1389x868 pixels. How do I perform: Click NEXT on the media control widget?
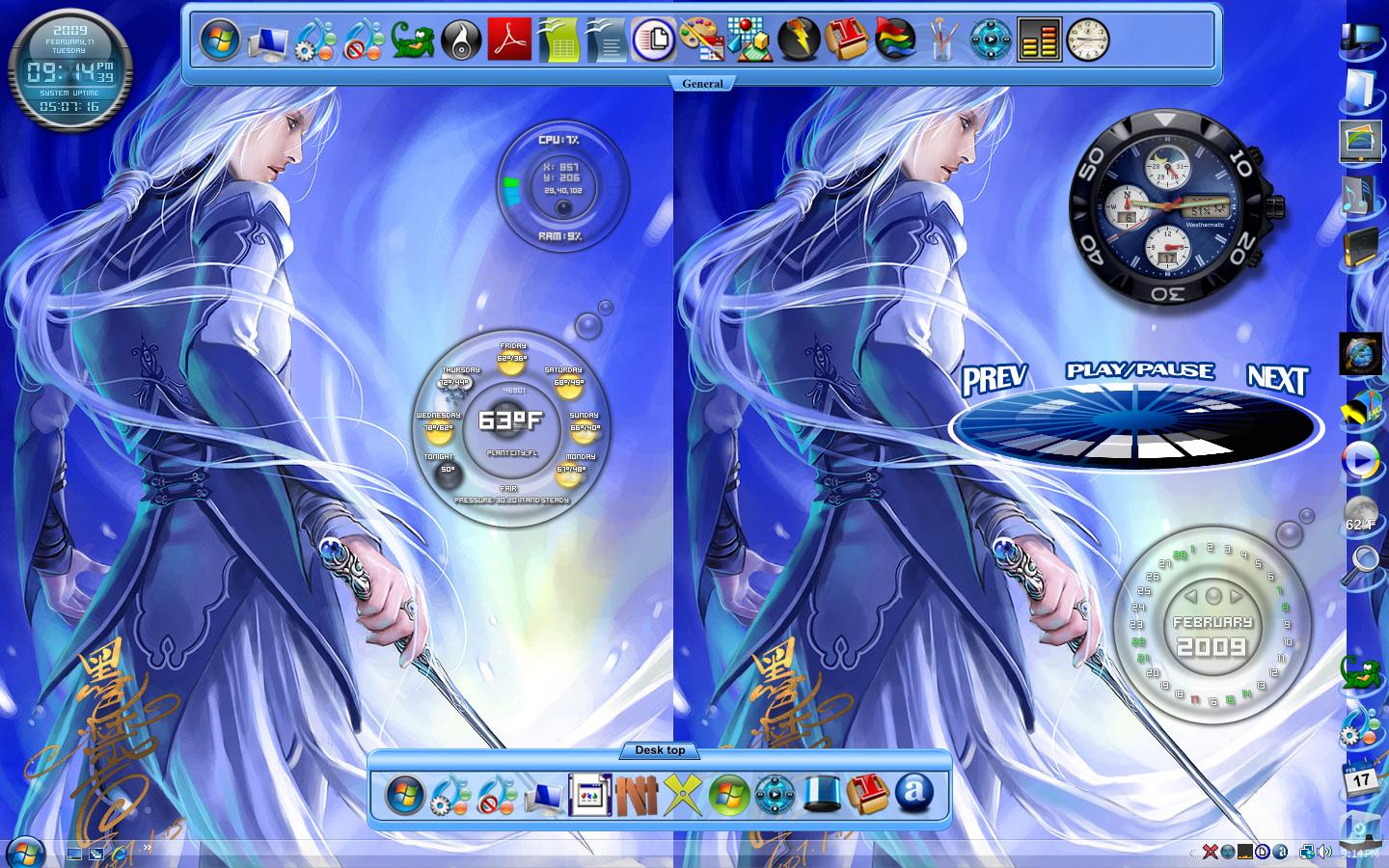tap(1277, 378)
